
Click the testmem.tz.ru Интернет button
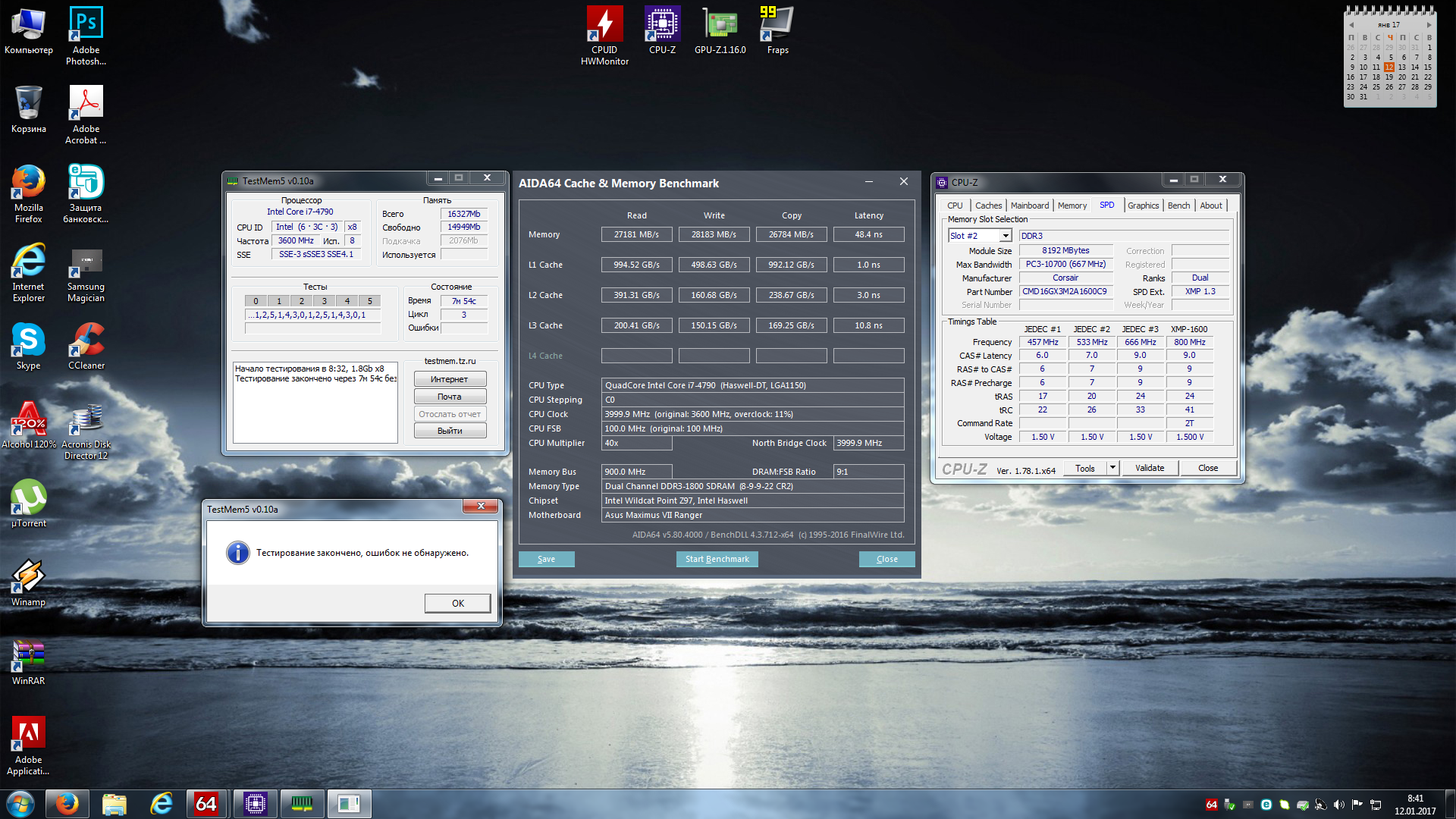(450, 379)
